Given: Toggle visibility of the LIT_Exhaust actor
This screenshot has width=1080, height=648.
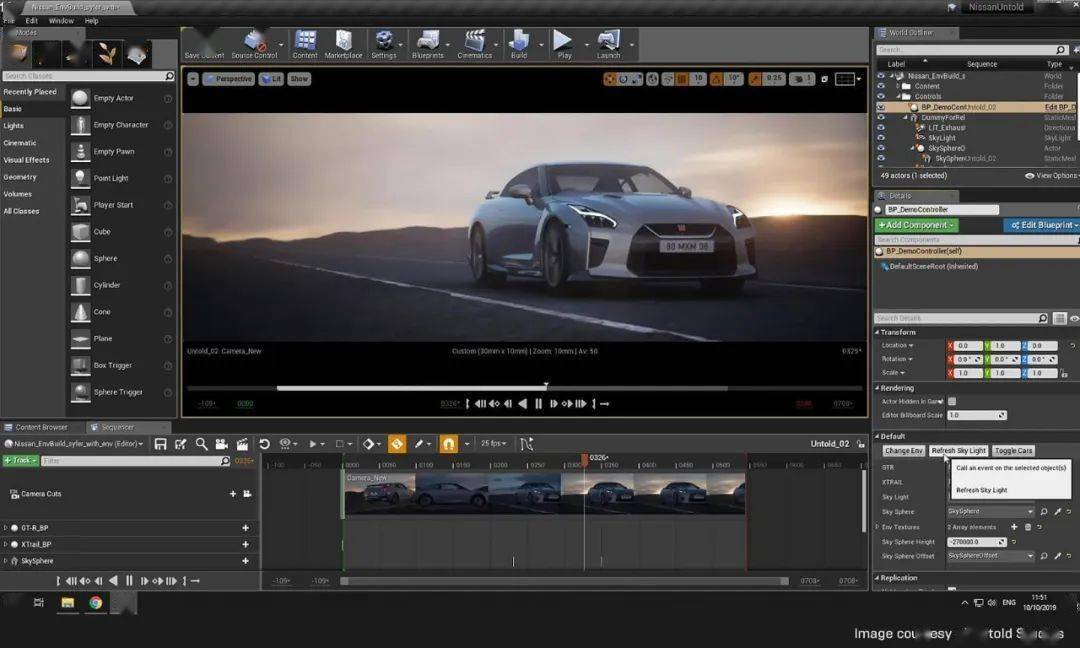Looking at the screenshot, I should pos(880,128).
